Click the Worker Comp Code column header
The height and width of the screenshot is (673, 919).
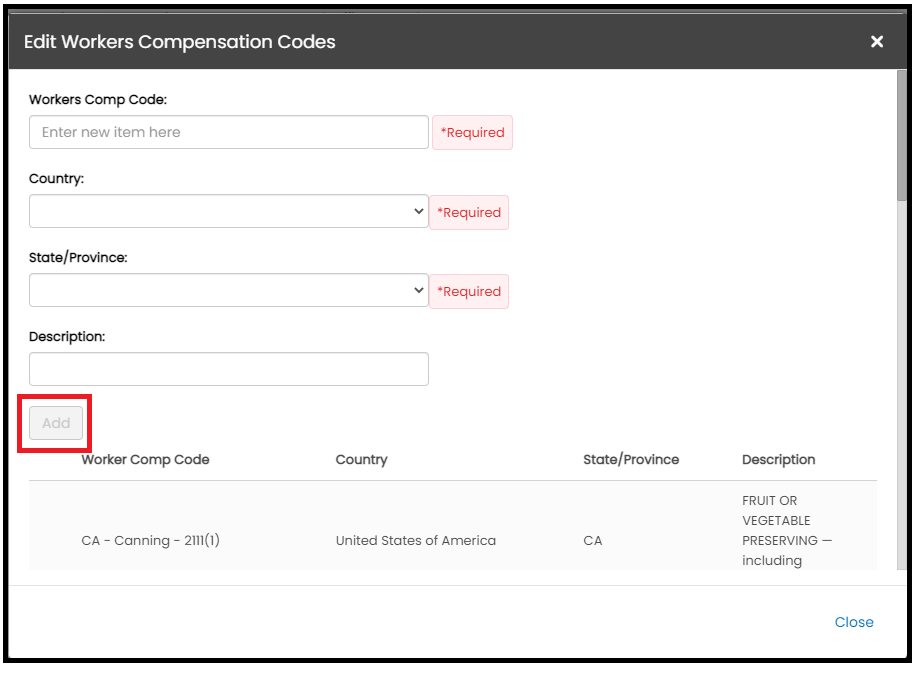(x=147, y=459)
